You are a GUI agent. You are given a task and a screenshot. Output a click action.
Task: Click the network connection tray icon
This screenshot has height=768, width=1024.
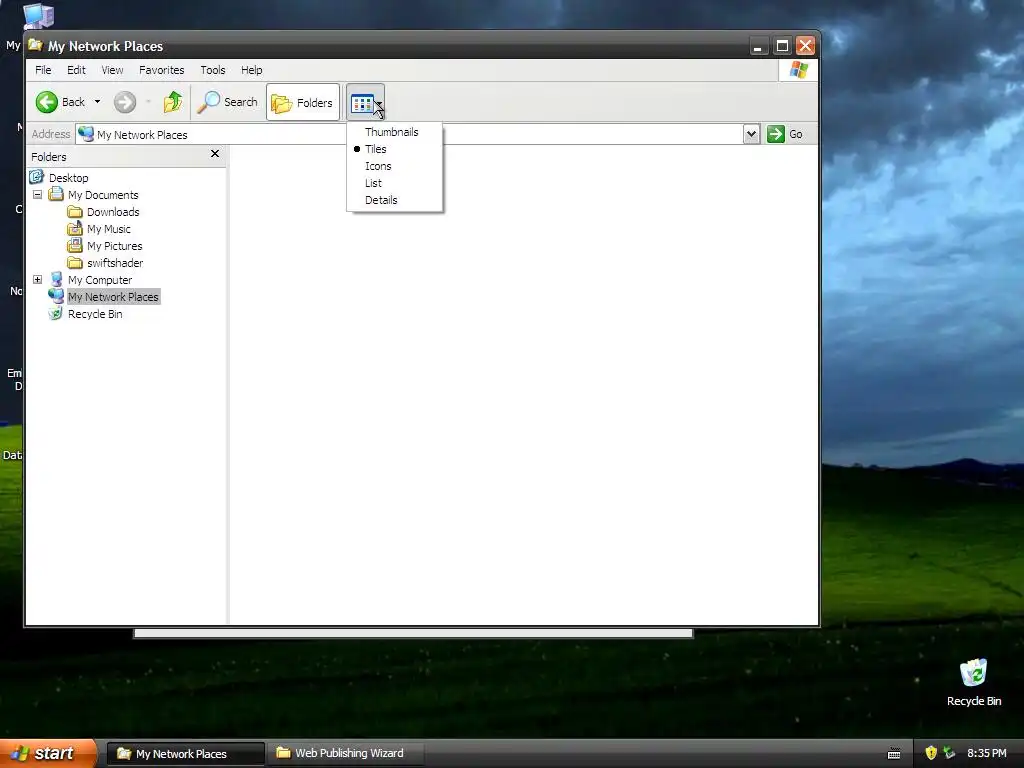pyautogui.click(x=950, y=753)
